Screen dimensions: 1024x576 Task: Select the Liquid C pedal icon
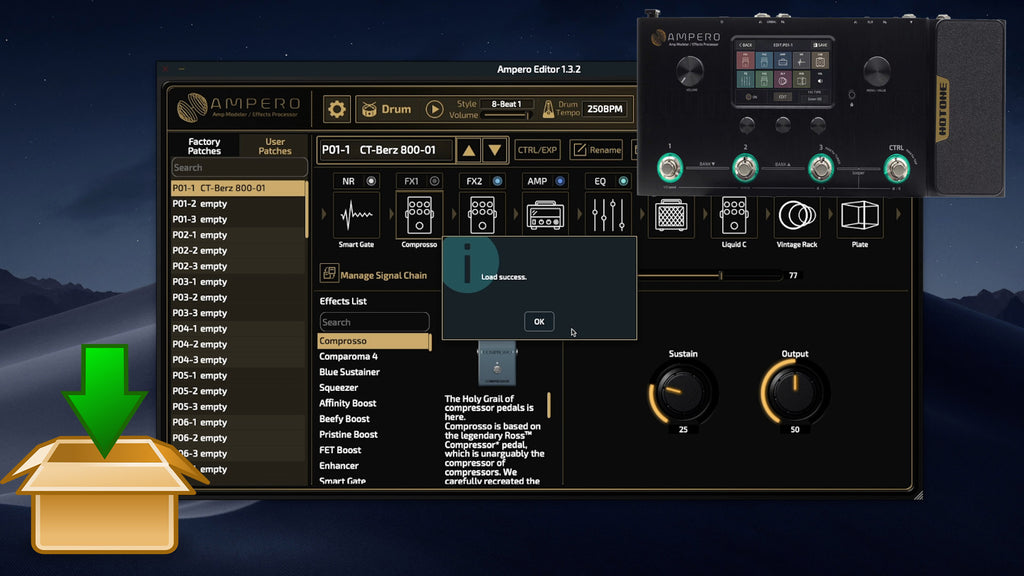[733, 216]
